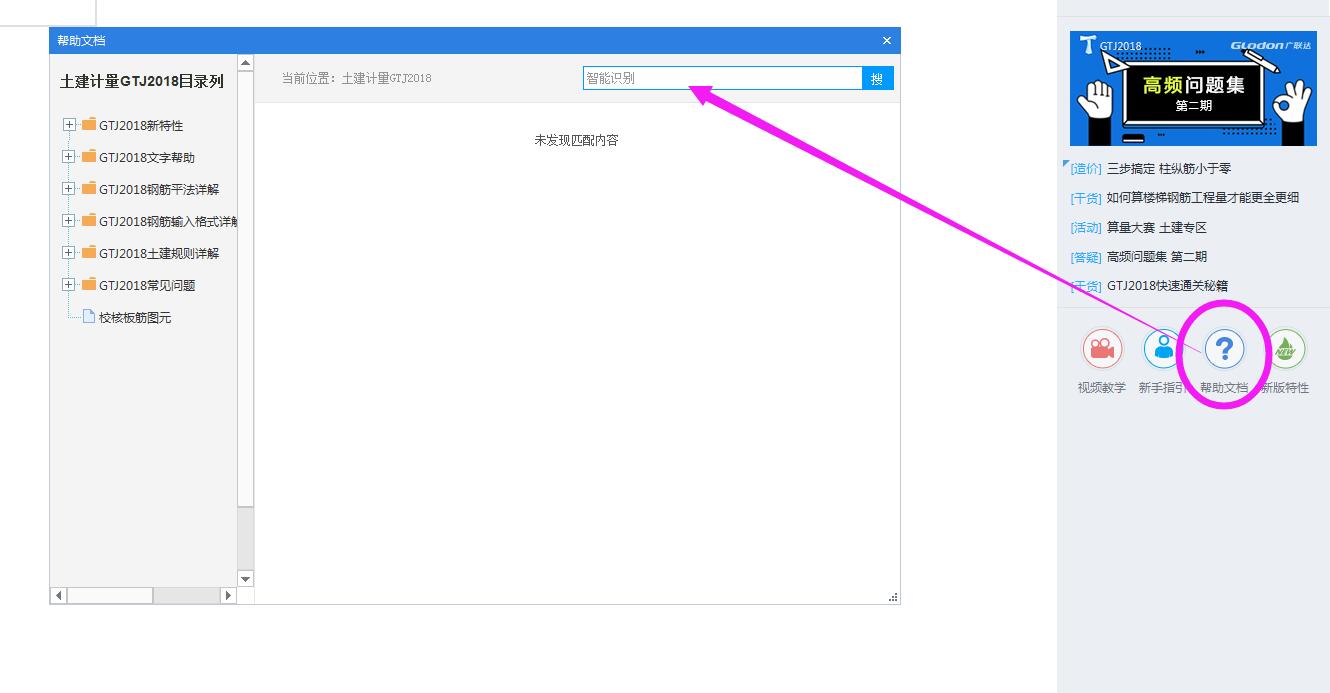The height and width of the screenshot is (693, 1330).
Task: Select the GTJ2018土建规则详解 folder icon
Action: tap(89, 253)
